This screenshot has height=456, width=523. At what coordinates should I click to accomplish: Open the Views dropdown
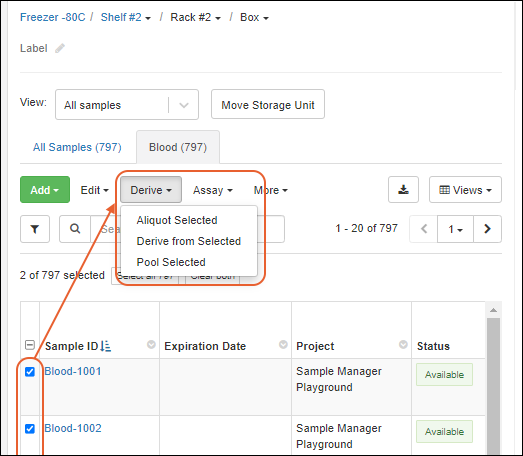(x=465, y=189)
